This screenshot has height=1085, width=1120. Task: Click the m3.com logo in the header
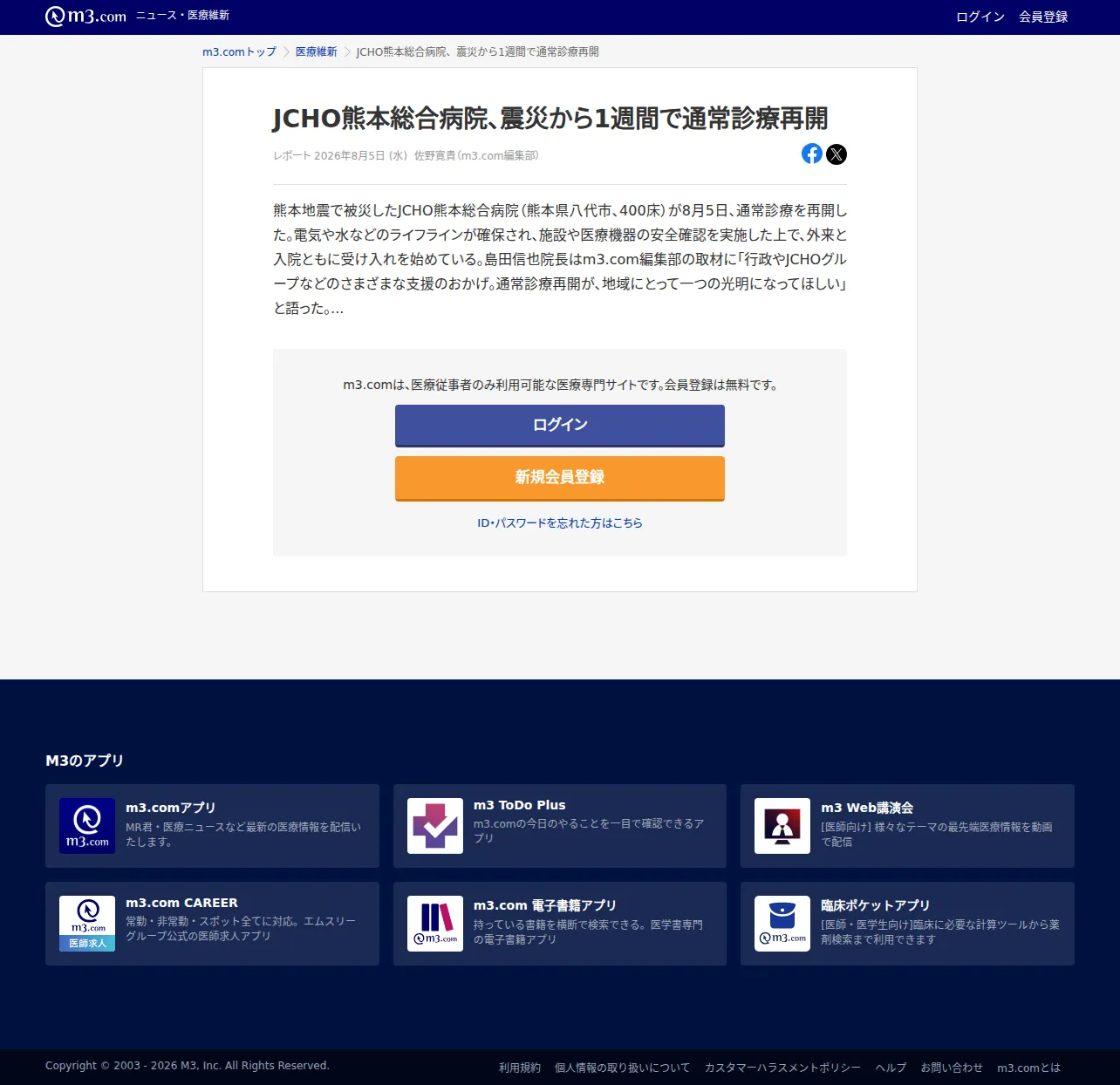pyautogui.click(x=85, y=17)
